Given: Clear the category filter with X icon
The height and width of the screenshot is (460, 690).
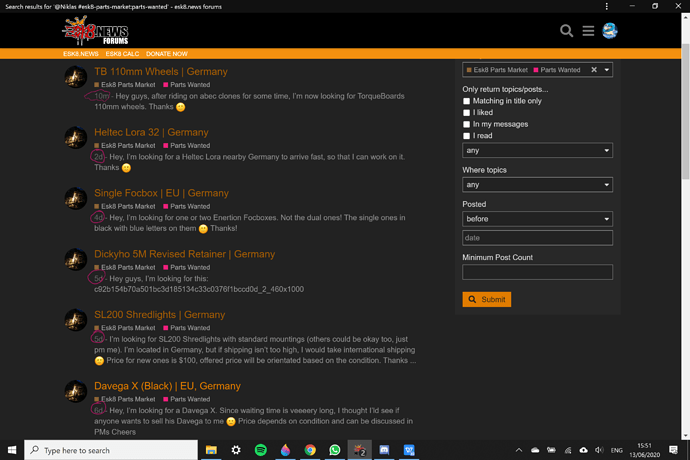Looking at the screenshot, I should [594, 70].
